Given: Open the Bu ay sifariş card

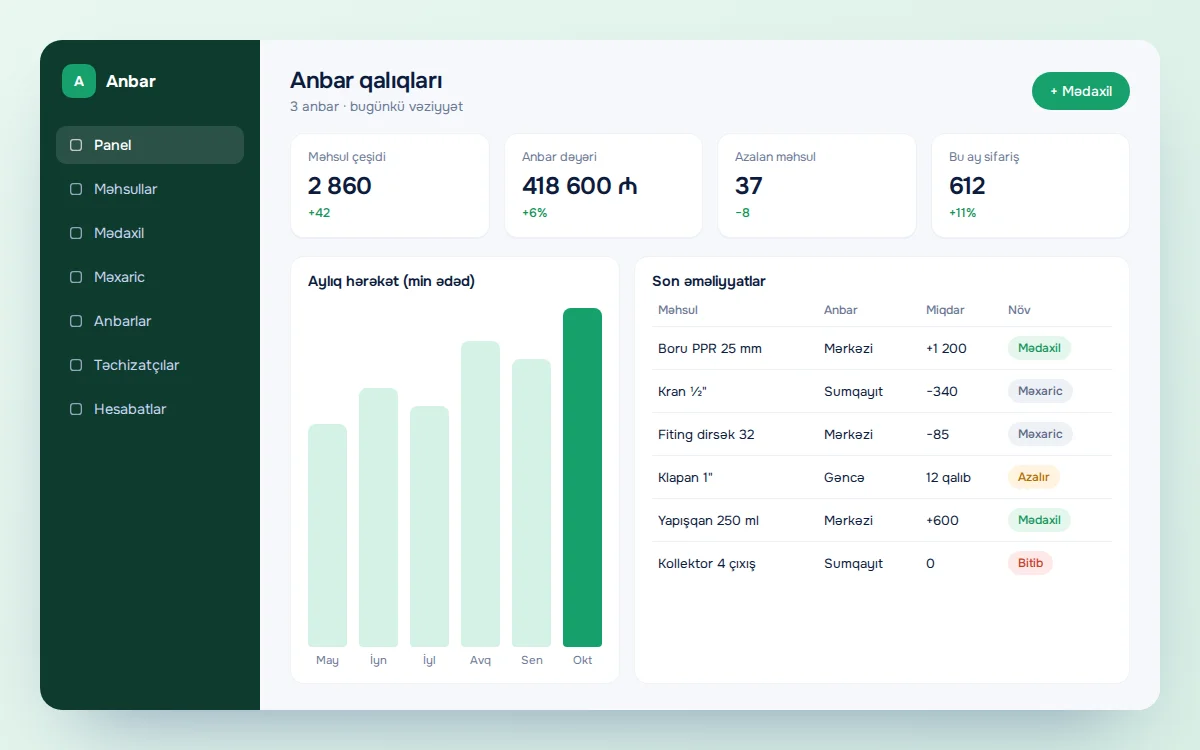Looking at the screenshot, I should (x=1031, y=186).
